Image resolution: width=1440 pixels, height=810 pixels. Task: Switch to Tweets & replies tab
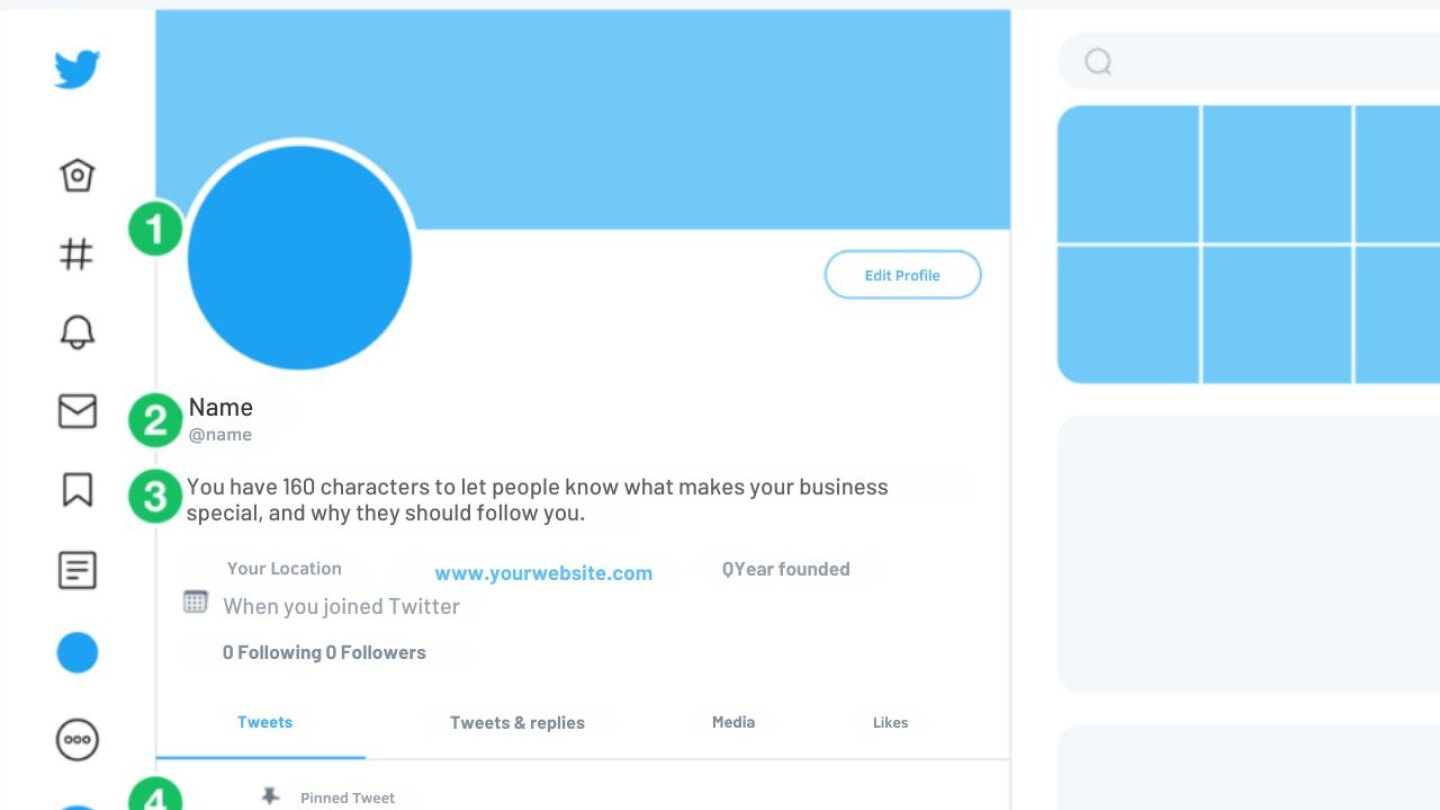tap(517, 723)
